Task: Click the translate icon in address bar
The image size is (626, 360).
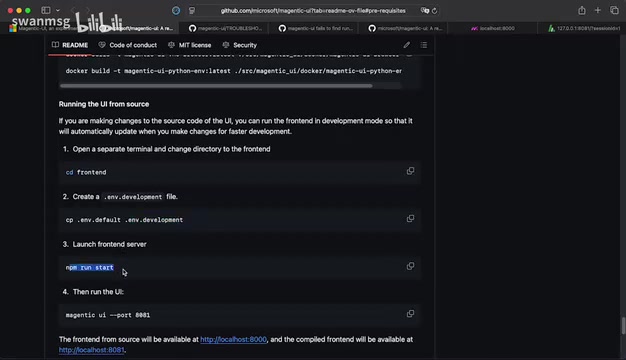Action: (424, 11)
